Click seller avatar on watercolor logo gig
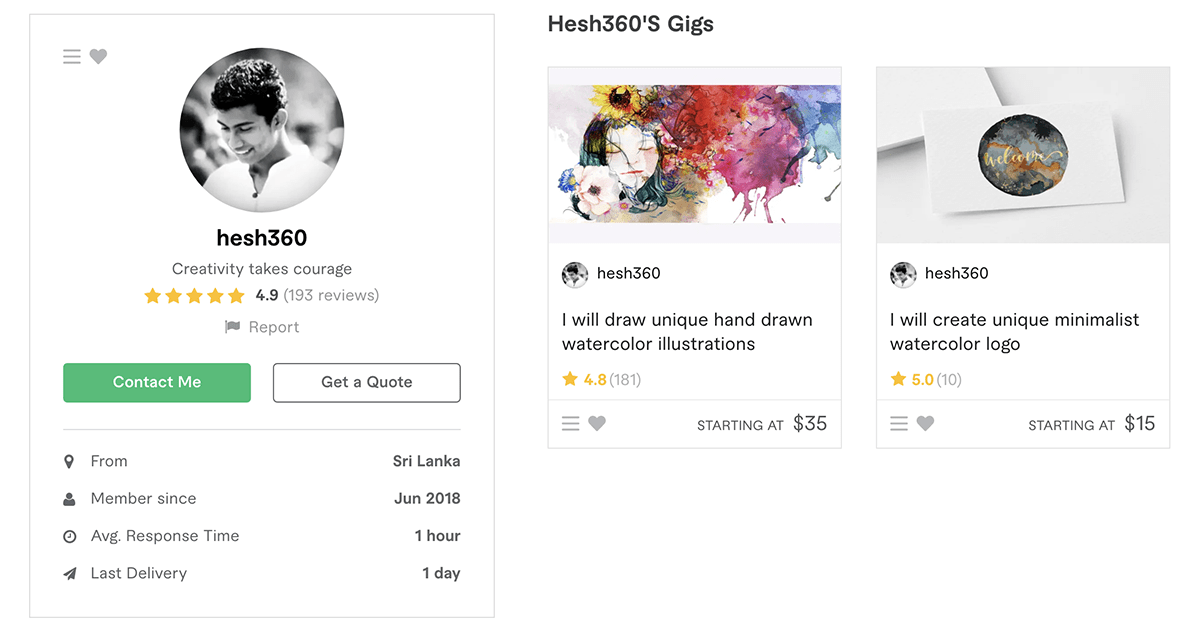The height and width of the screenshot is (630, 1200). pos(903,275)
